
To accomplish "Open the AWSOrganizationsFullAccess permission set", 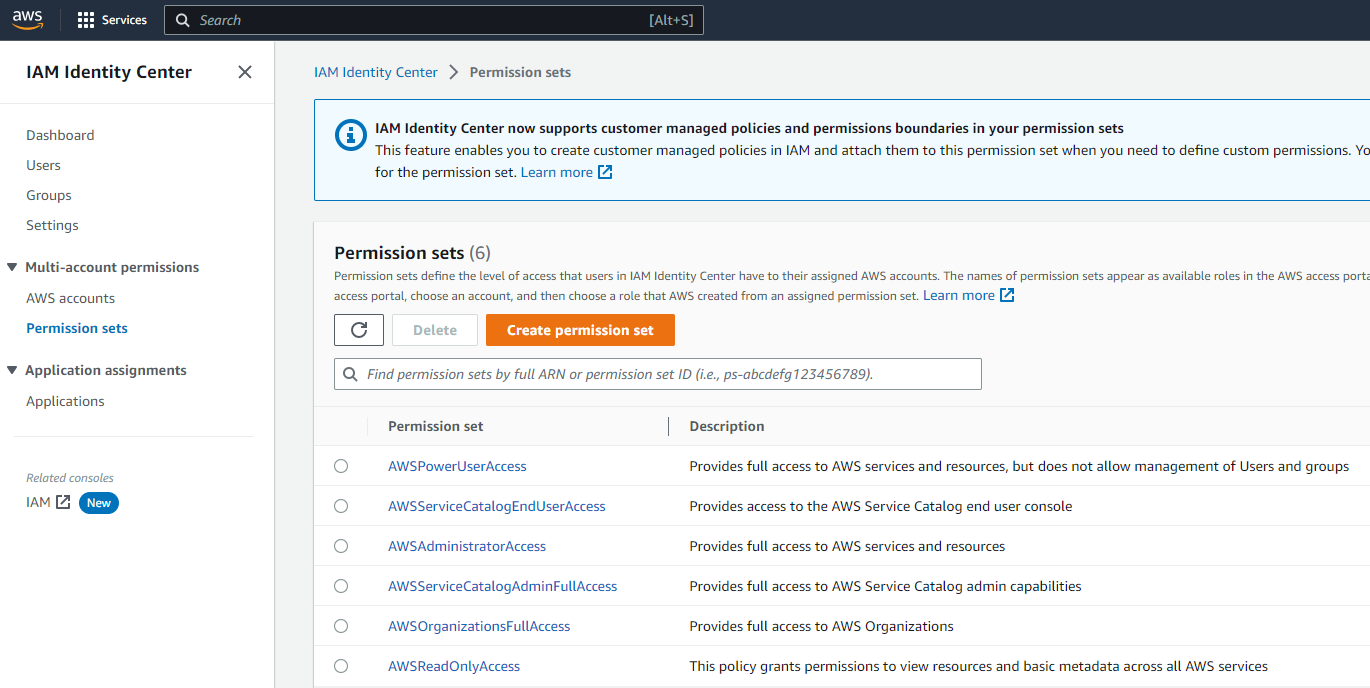I will pos(479,626).
